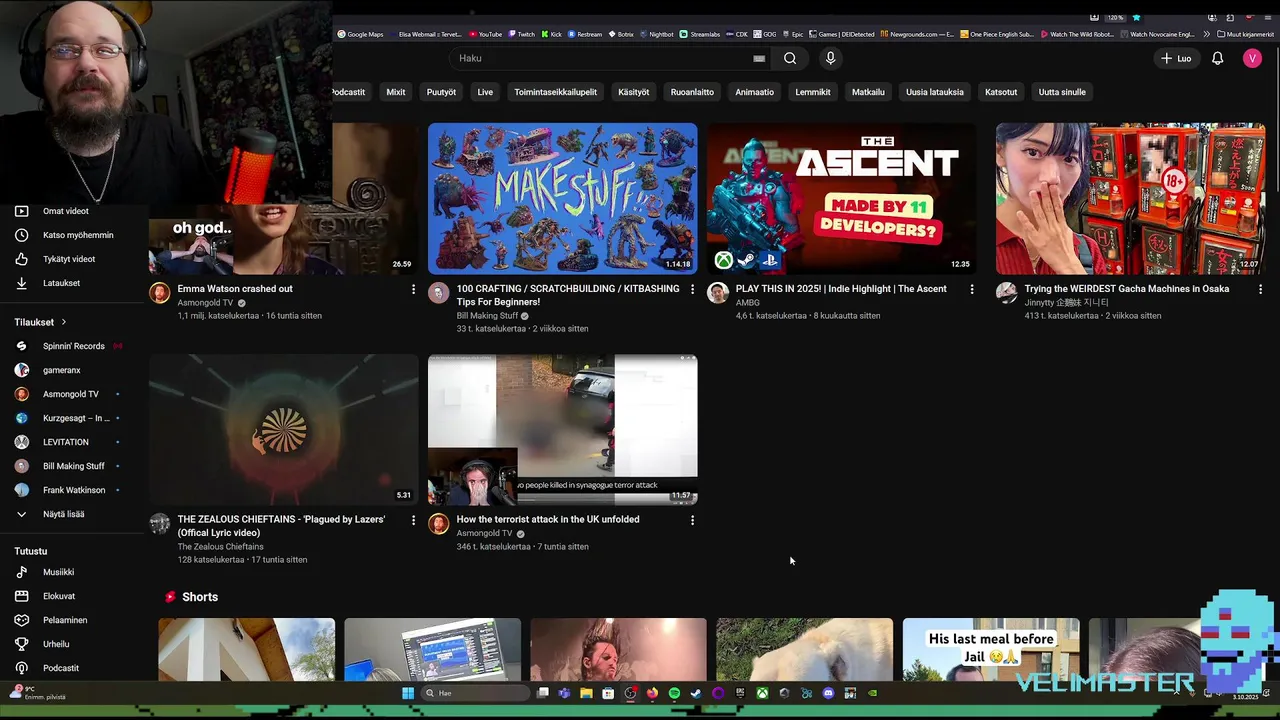Open the on-screen keyboard icon in search box

point(759,58)
